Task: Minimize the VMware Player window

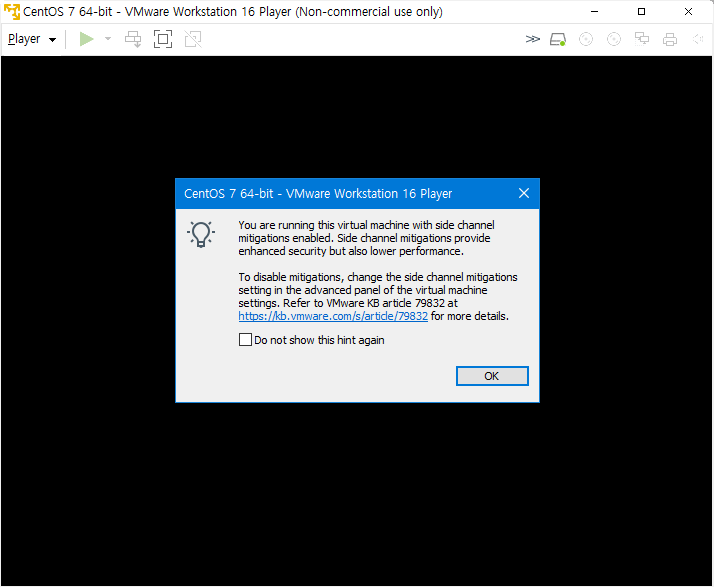Action: pos(594,11)
